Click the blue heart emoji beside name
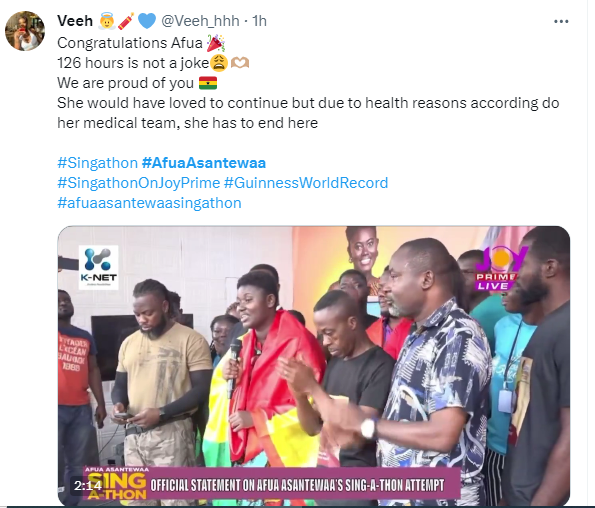Image resolution: width=595 pixels, height=508 pixels. pos(147,21)
